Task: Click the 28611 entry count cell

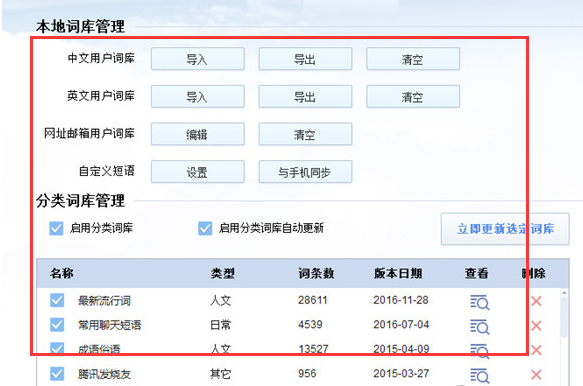Action: click(x=312, y=300)
